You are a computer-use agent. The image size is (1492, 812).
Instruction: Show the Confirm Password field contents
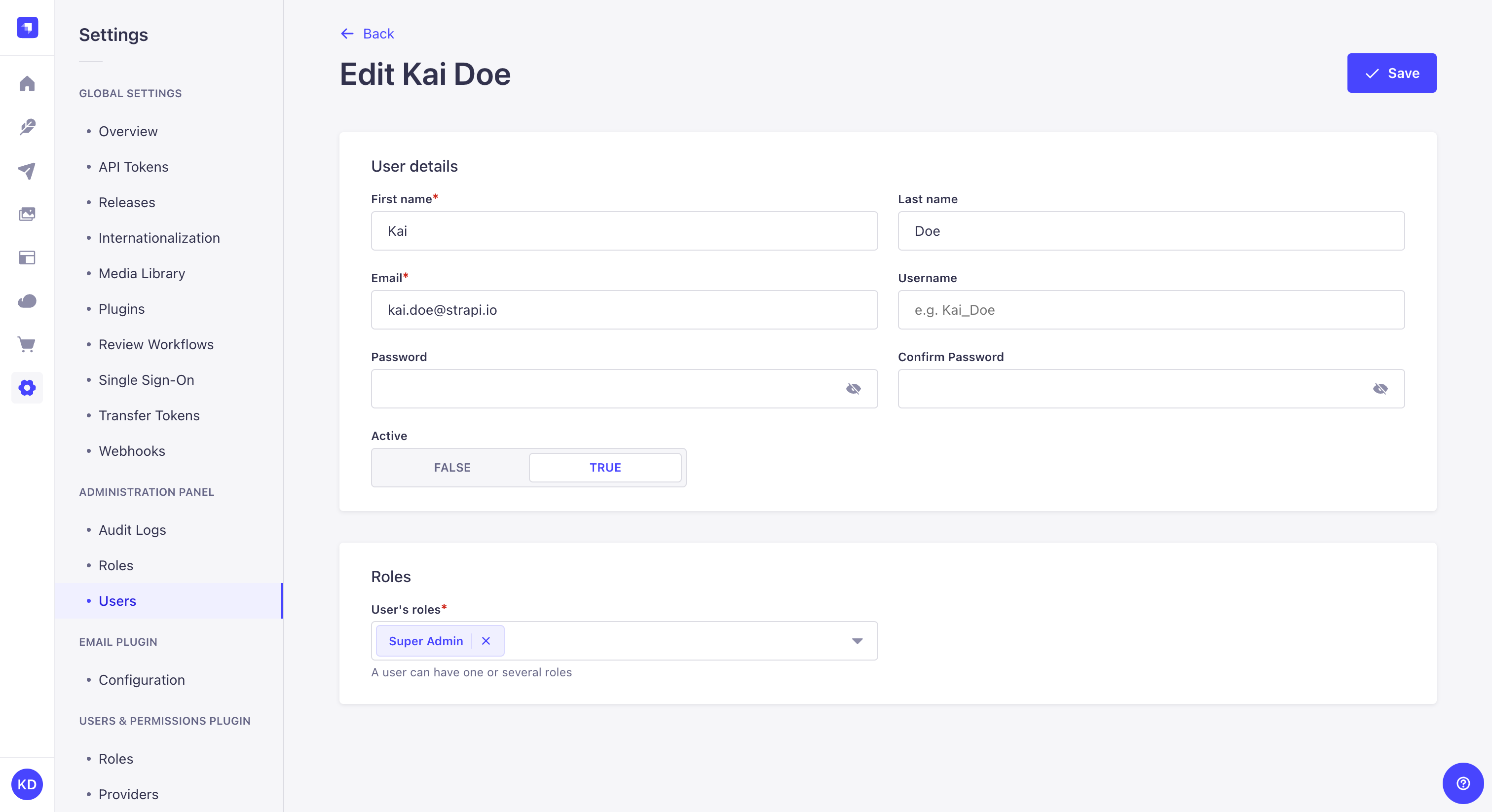(x=1380, y=389)
